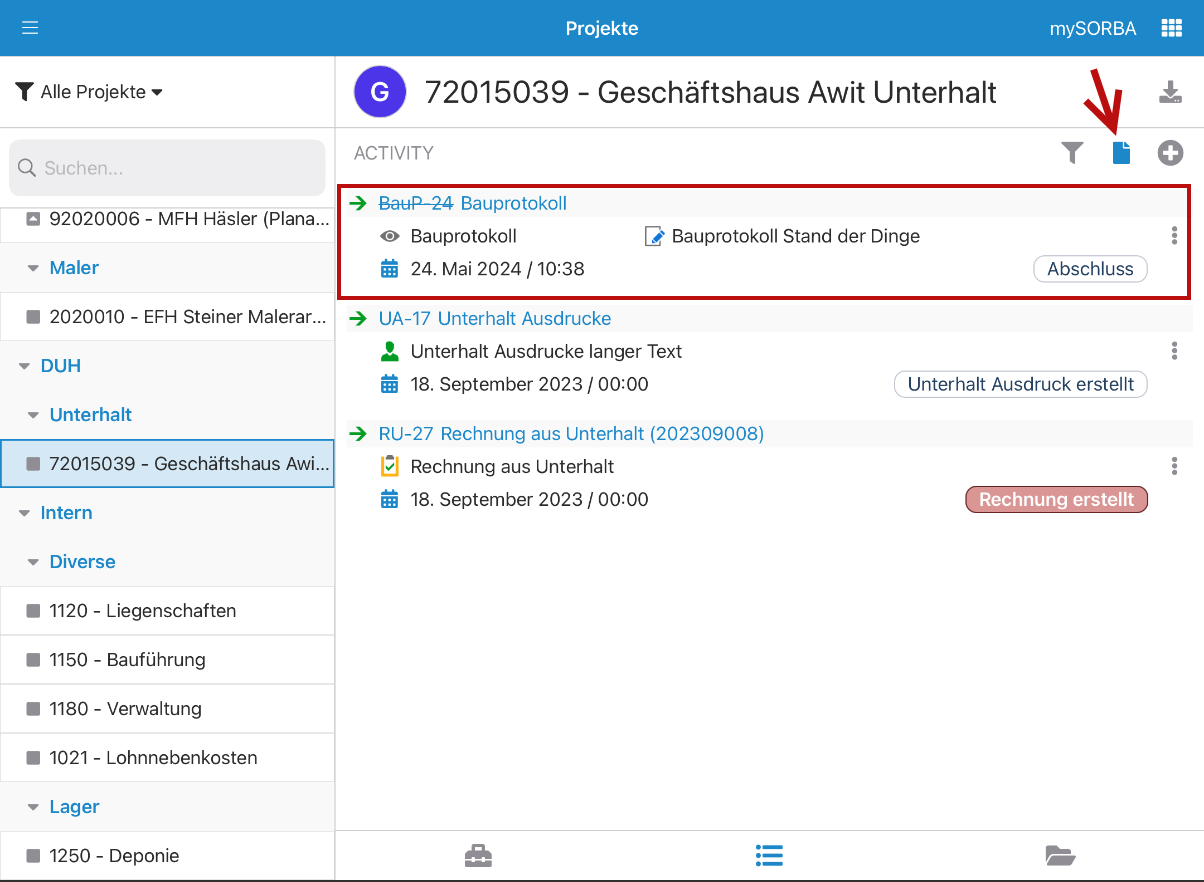Viewport: 1204px width, 882px height.
Task: Open the three-dot menu for RU-27 entry
Action: pyautogui.click(x=1174, y=466)
